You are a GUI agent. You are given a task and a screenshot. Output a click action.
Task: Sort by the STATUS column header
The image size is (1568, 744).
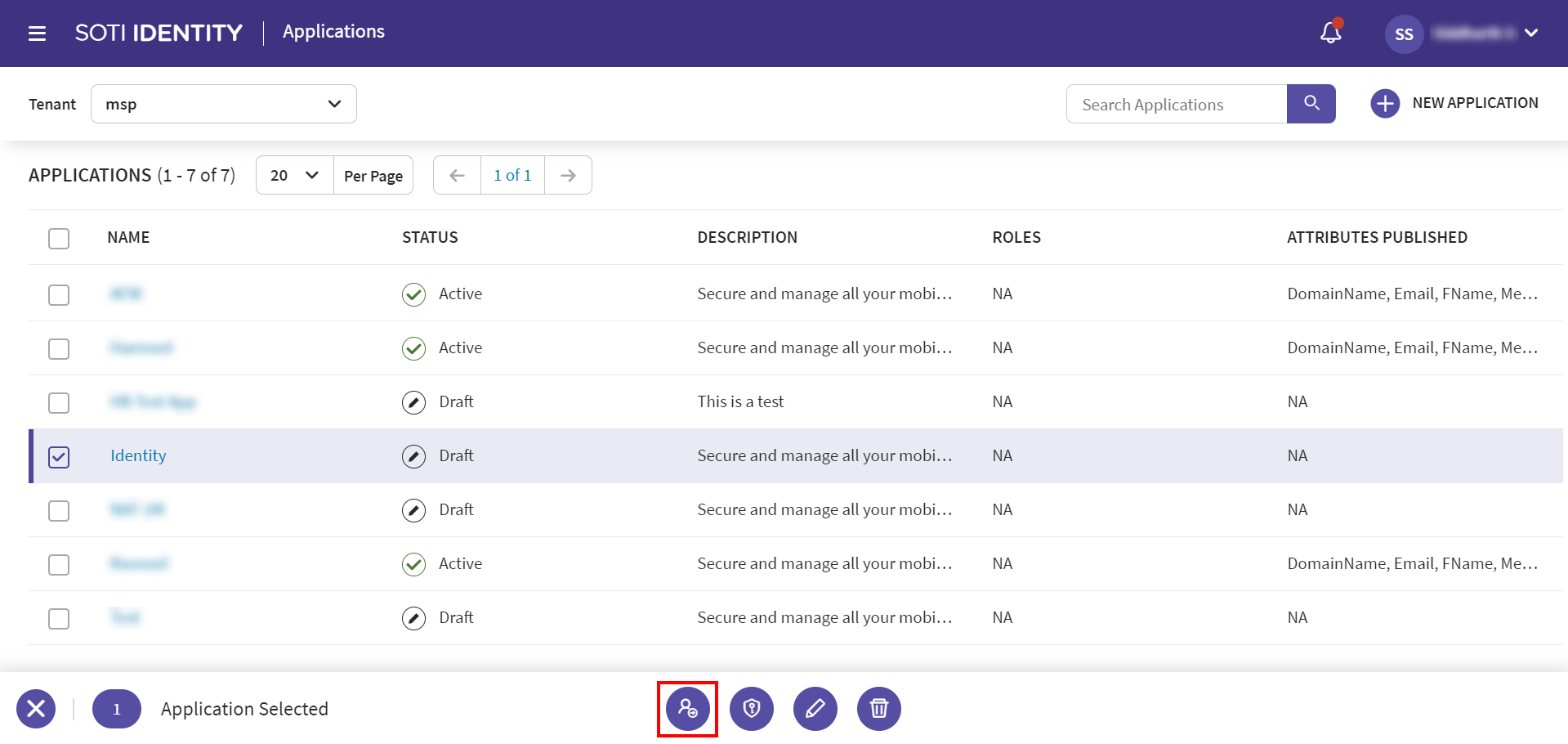(430, 237)
